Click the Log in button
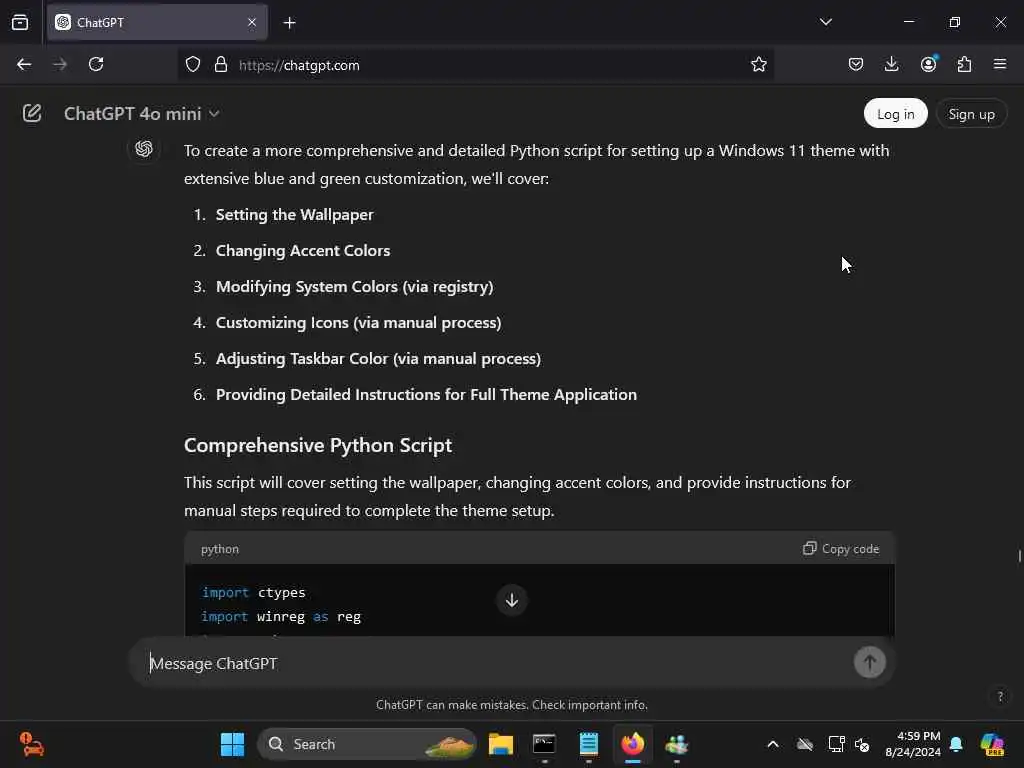This screenshot has height=768, width=1024. (x=895, y=114)
